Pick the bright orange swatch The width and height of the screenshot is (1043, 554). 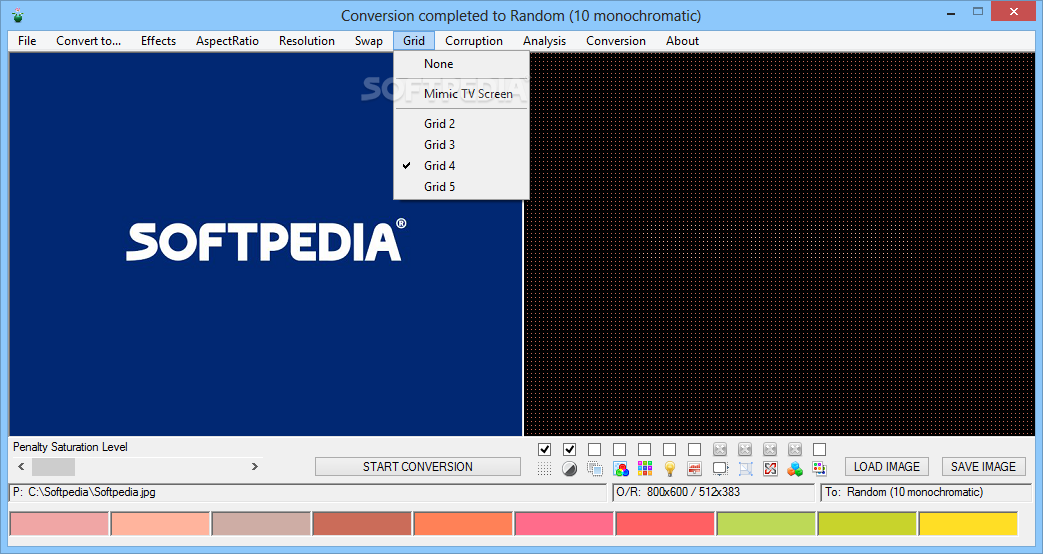463,524
